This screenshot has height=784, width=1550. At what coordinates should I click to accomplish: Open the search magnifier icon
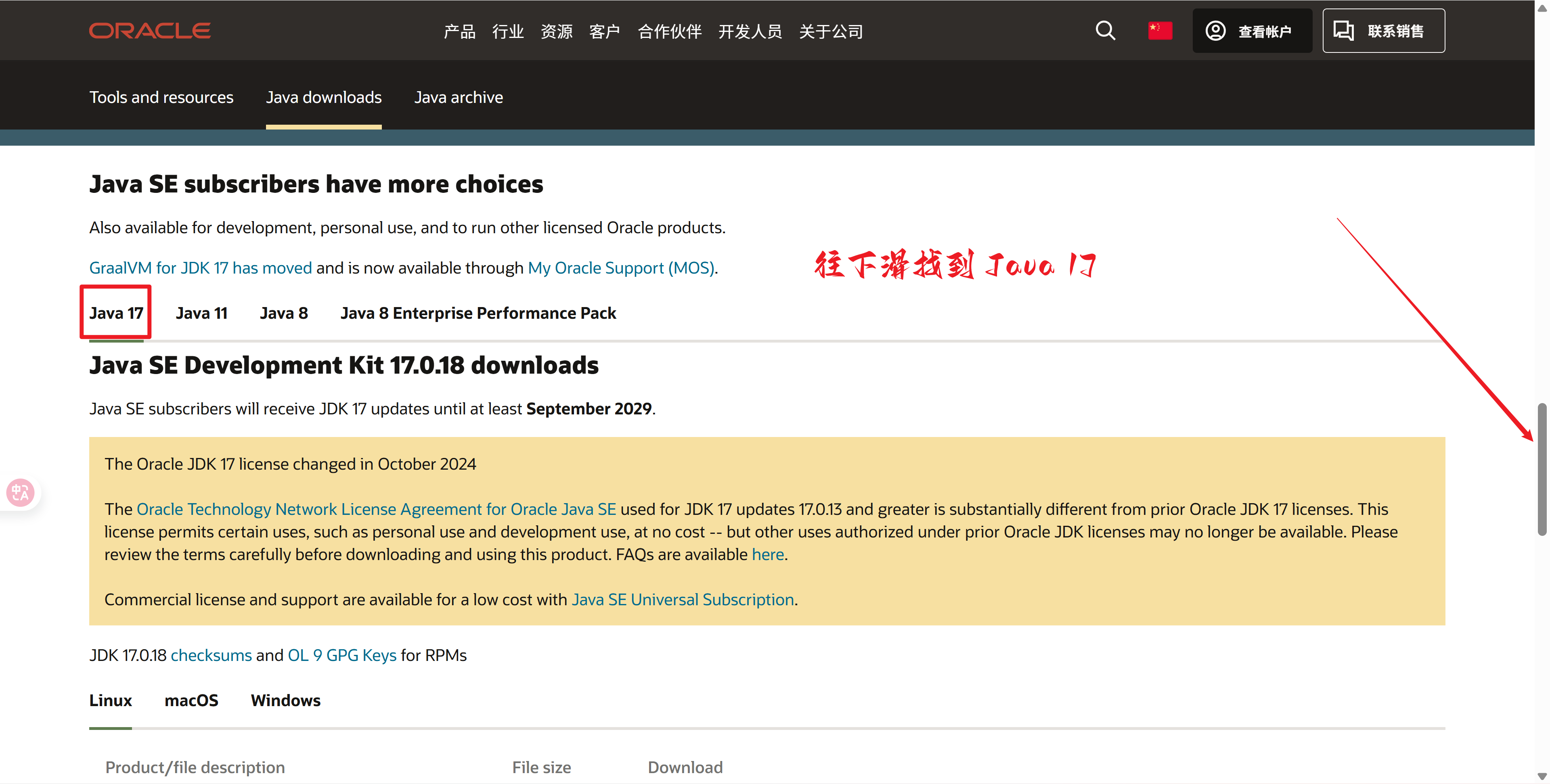point(1105,31)
